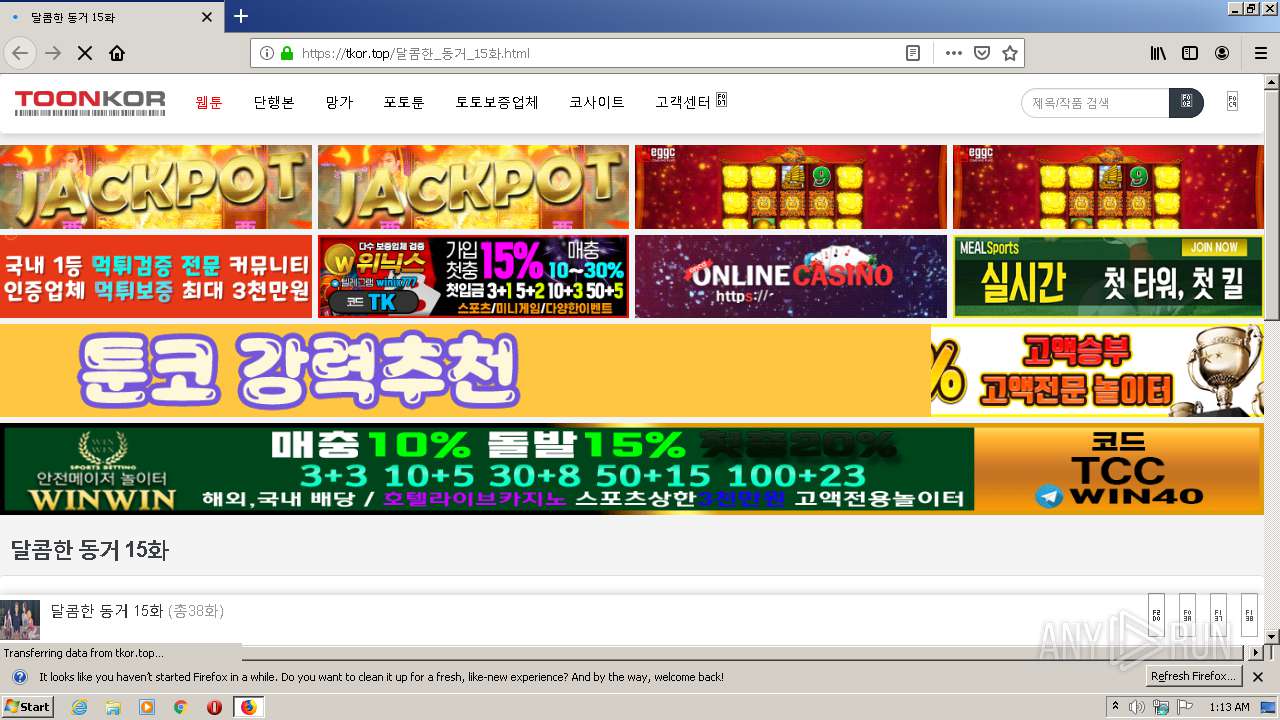Open the 포토툰 menu

pos(404,102)
